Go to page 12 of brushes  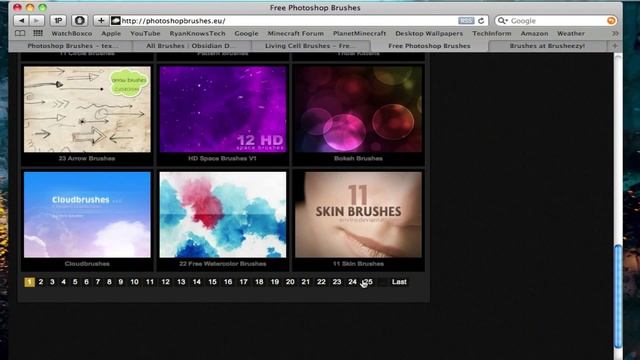pyautogui.click(x=166, y=282)
